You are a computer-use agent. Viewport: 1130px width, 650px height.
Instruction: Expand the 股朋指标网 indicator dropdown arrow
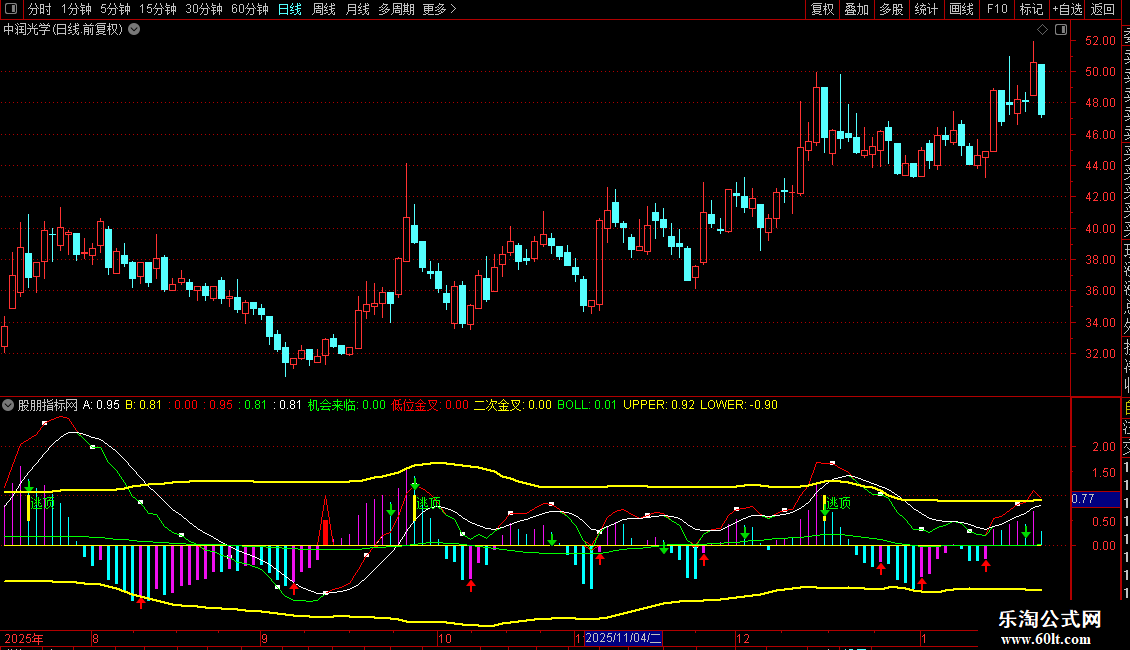(8, 405)
